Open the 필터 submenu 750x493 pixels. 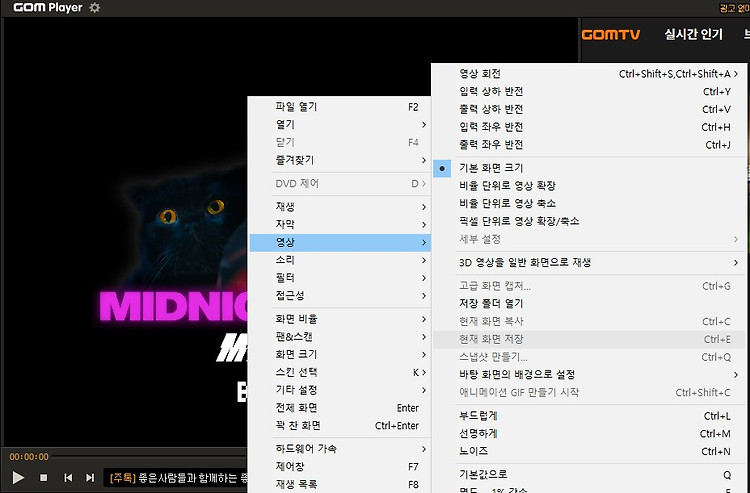340,278
